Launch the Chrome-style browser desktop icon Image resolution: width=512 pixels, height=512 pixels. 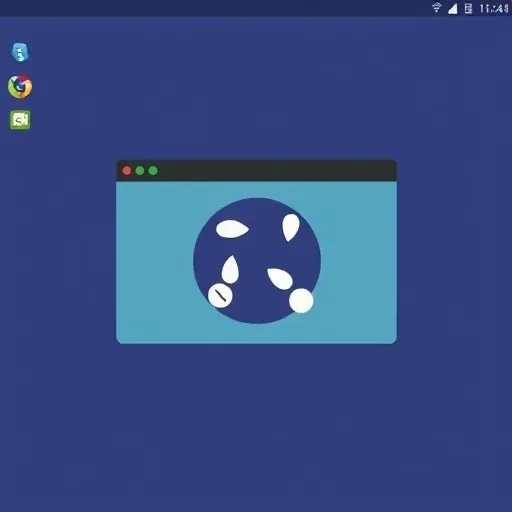tap(20, 87)
